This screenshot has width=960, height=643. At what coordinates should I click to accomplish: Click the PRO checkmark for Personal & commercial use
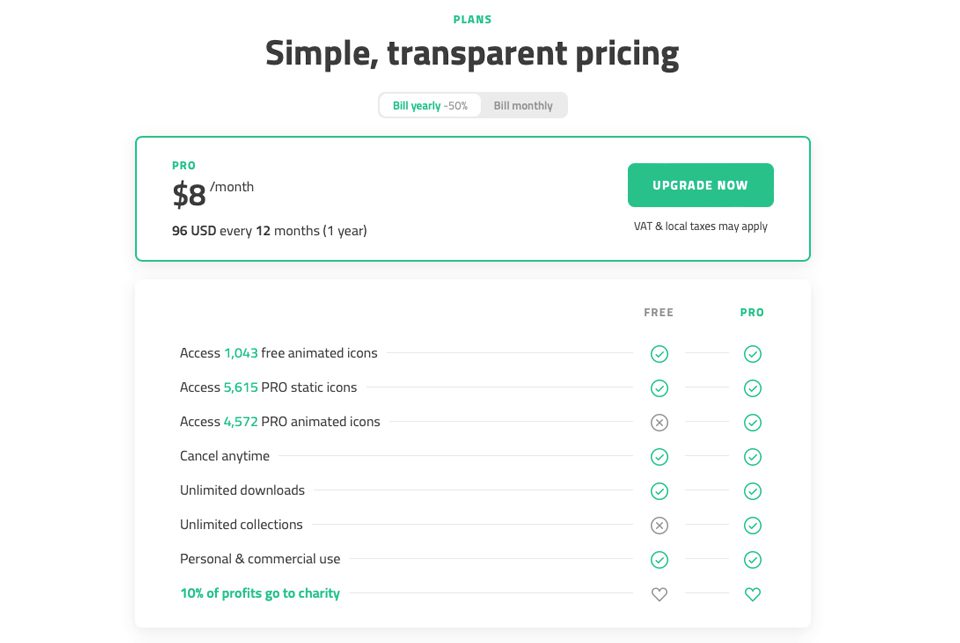pos(753,559)
